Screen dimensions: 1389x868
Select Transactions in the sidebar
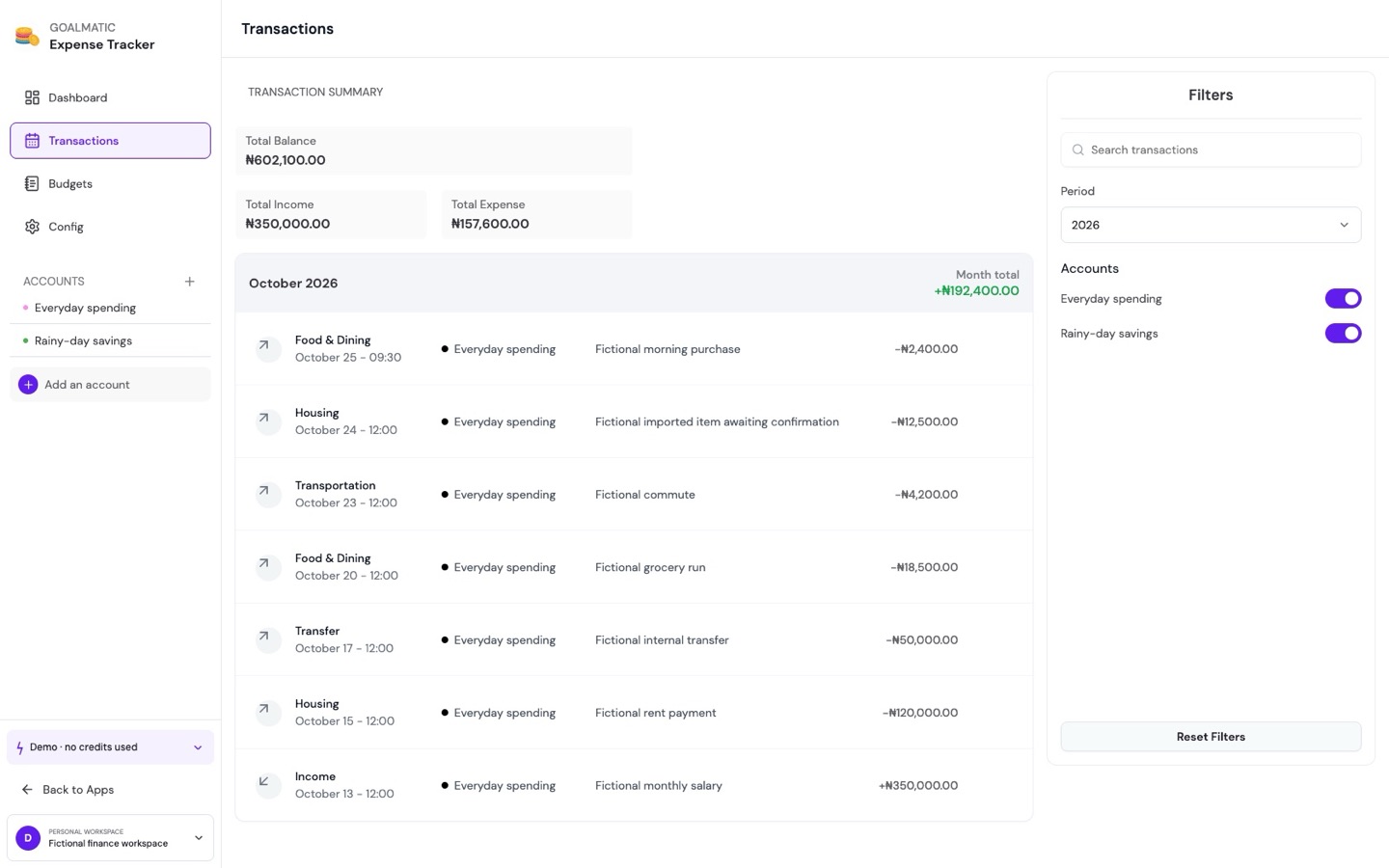pos(110,141)
